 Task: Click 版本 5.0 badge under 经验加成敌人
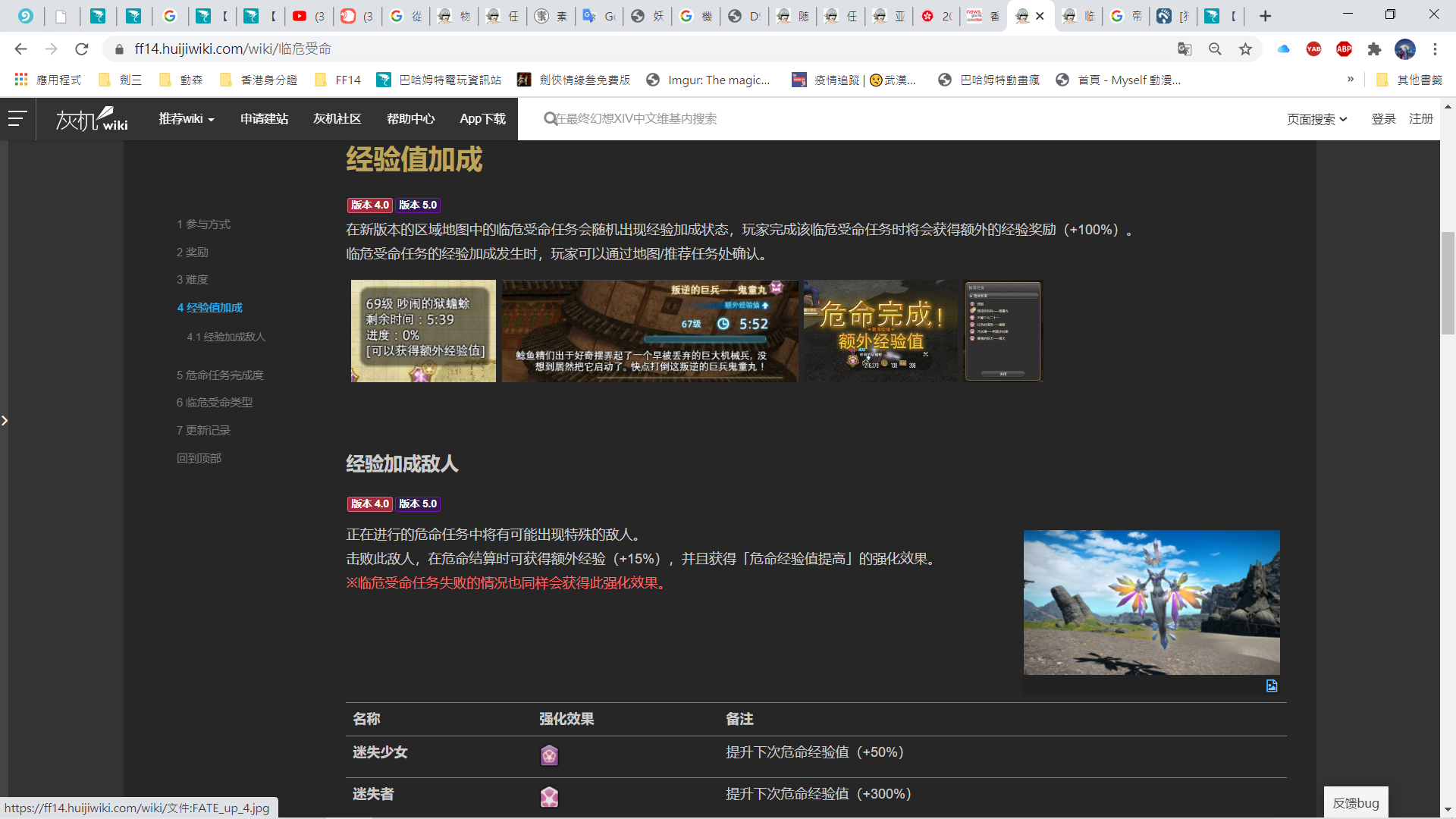click(x=418, y=504)
